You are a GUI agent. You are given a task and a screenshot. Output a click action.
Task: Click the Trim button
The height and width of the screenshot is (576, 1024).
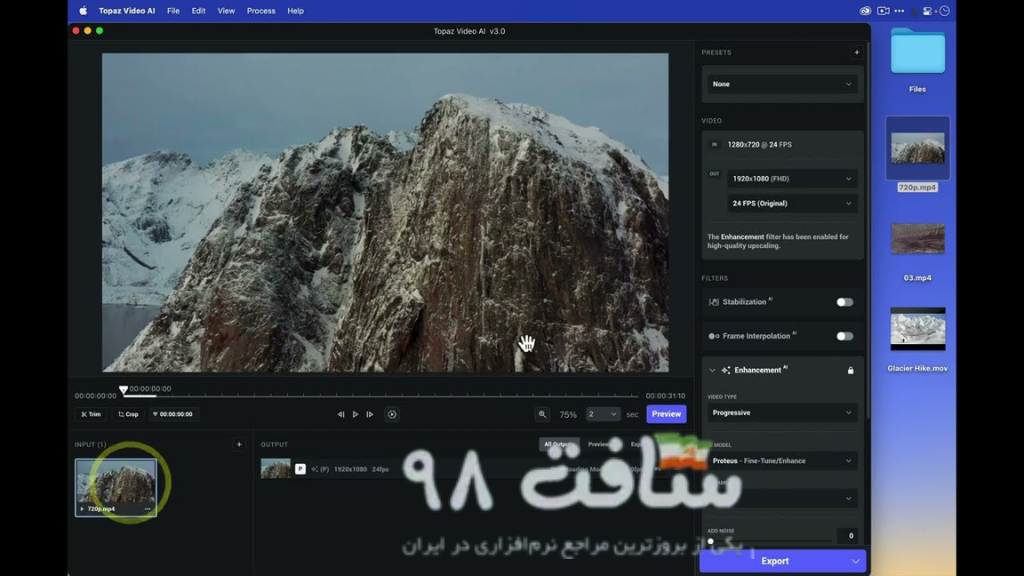coord(91,414)
